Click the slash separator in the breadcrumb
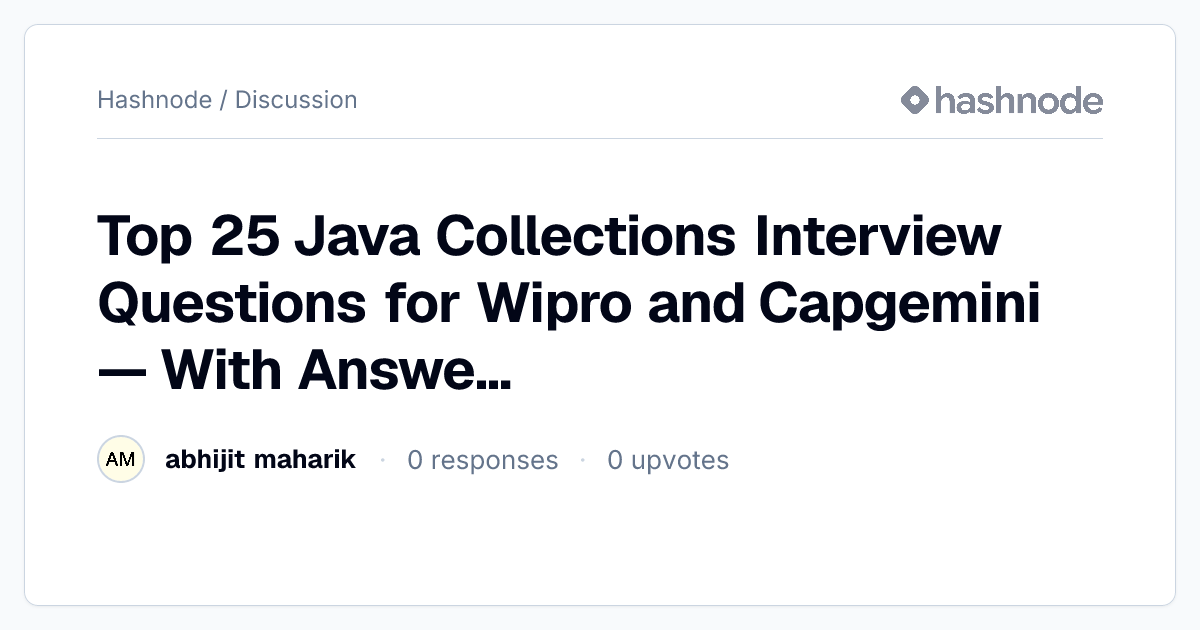 tap(224, 100)
